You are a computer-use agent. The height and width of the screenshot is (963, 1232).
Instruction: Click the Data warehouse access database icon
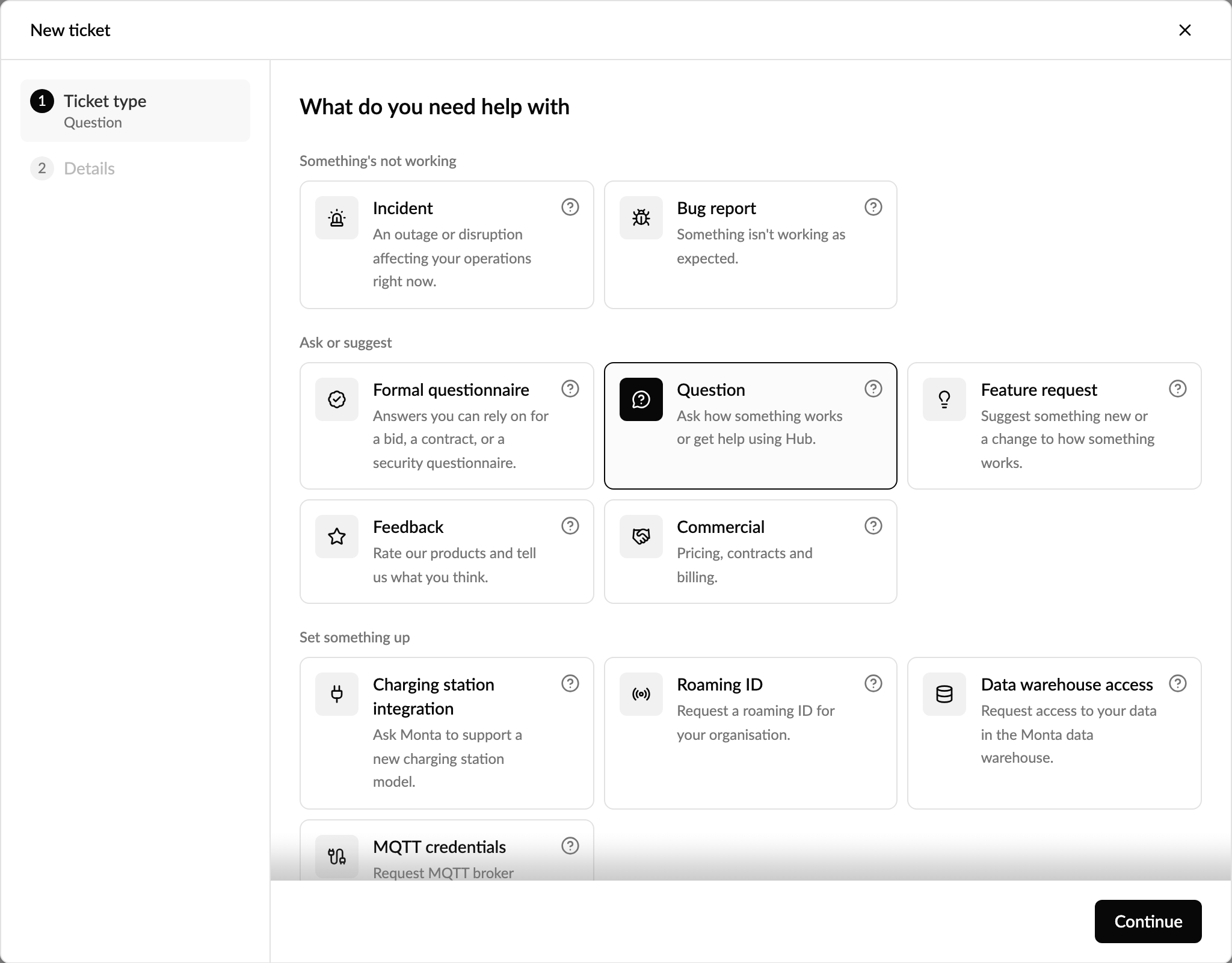click(x=944, y=694)
